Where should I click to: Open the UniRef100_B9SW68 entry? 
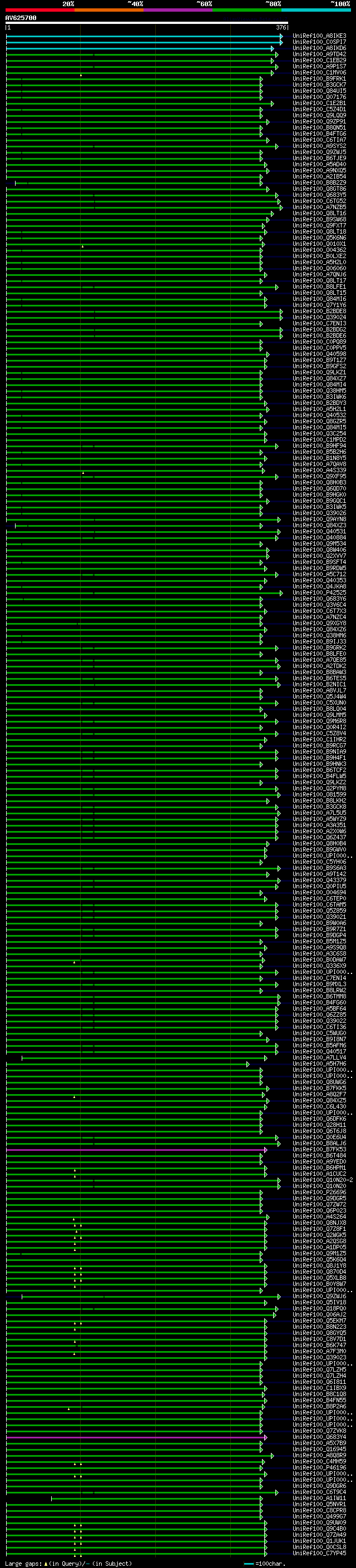tap(319, 219)
